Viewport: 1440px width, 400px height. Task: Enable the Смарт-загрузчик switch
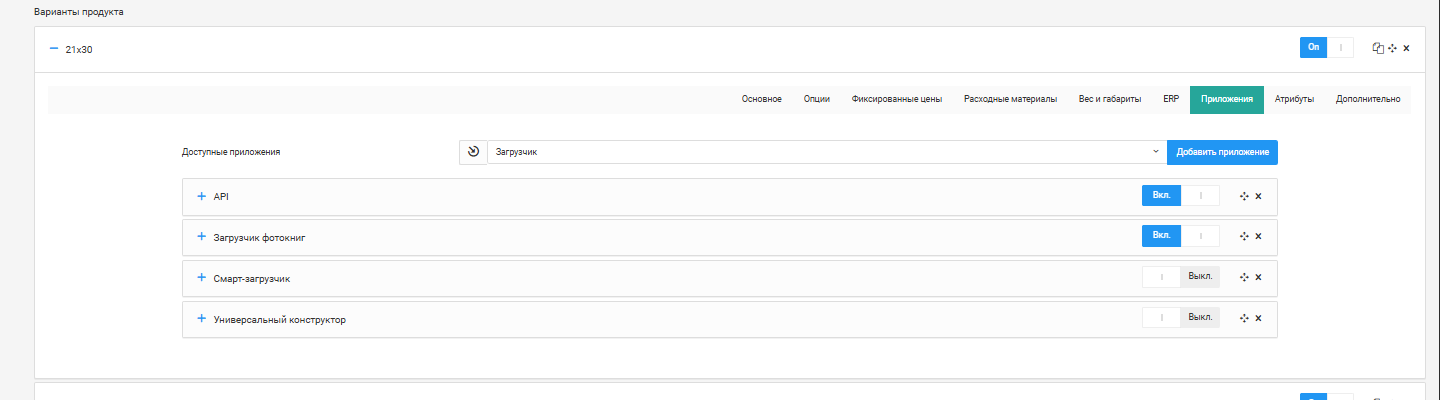1180,277
